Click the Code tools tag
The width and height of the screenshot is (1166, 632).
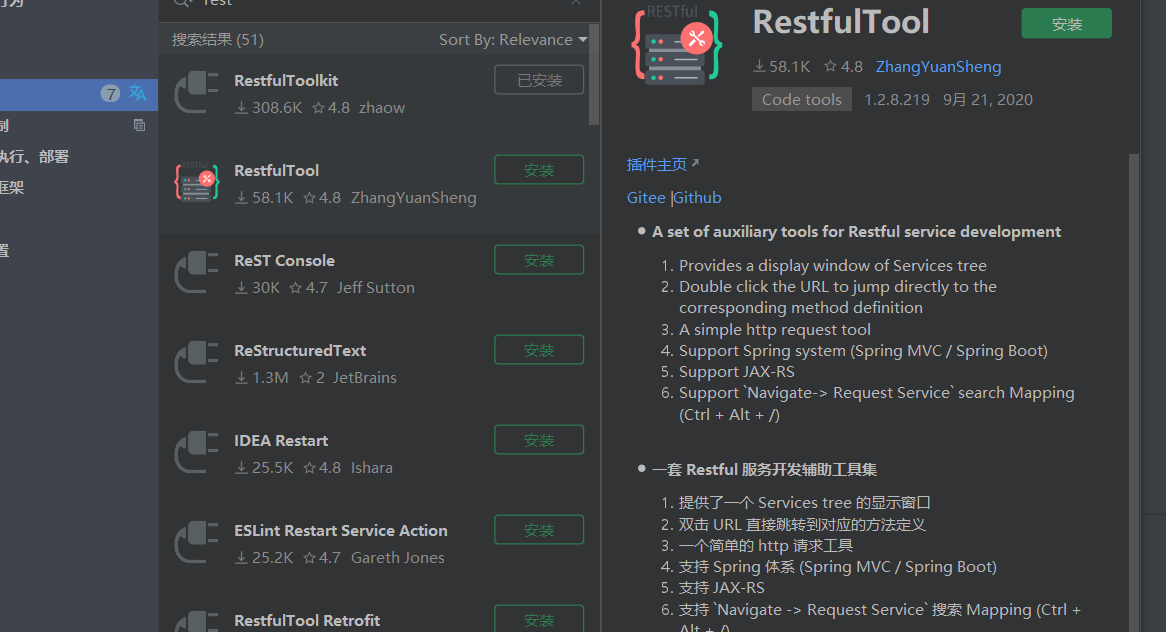click(802, 100)
